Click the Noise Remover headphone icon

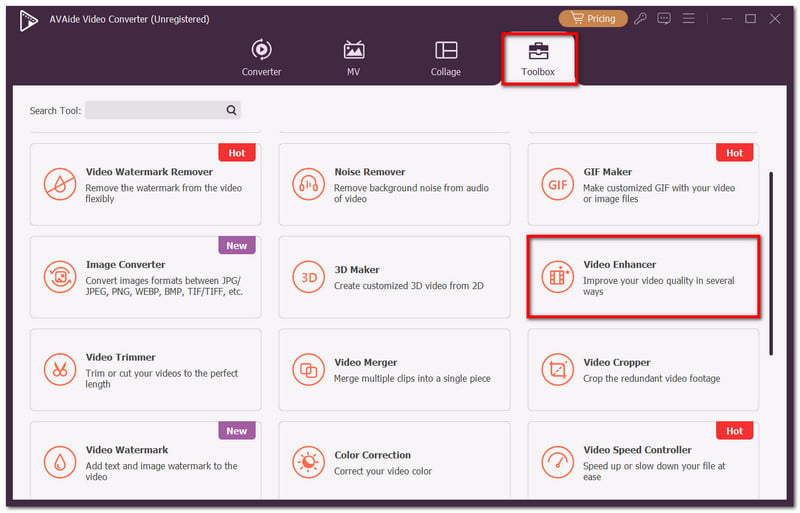click(308, 184)
